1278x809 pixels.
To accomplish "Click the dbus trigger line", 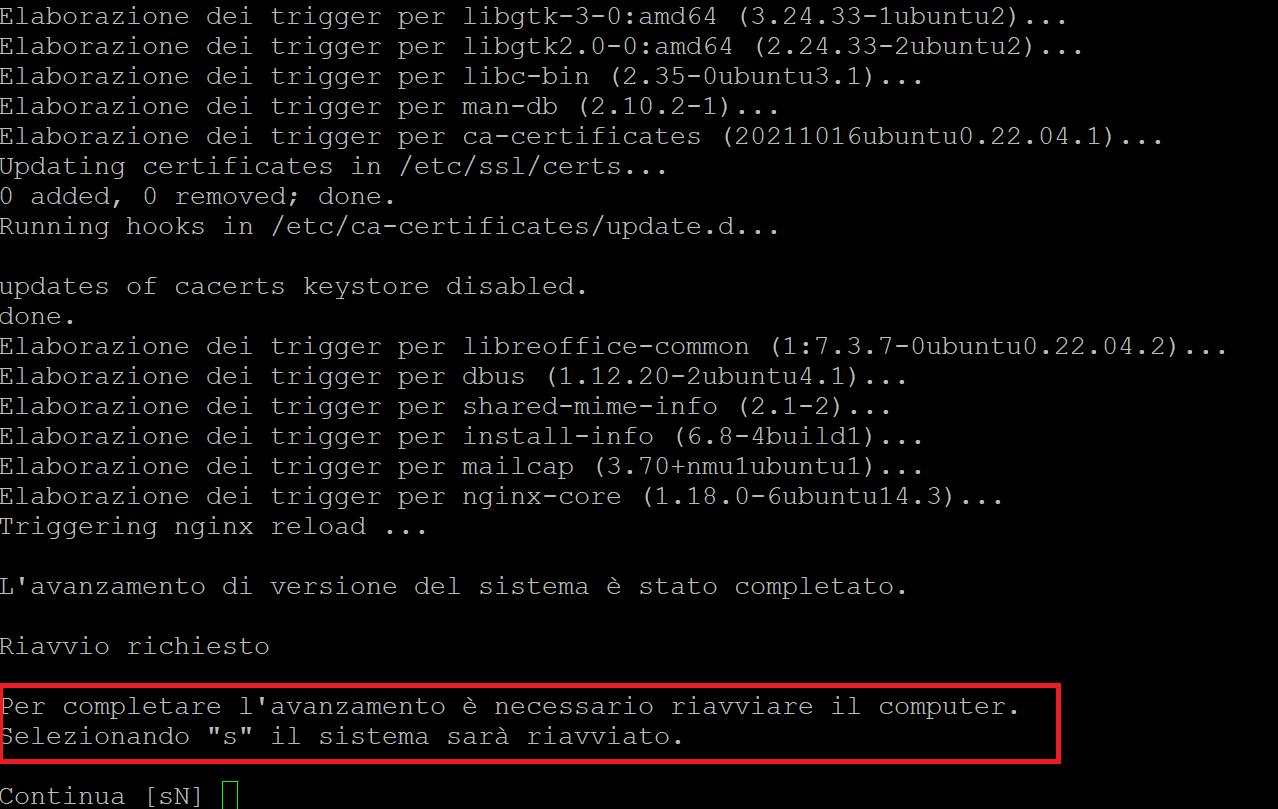I will 454,376.
